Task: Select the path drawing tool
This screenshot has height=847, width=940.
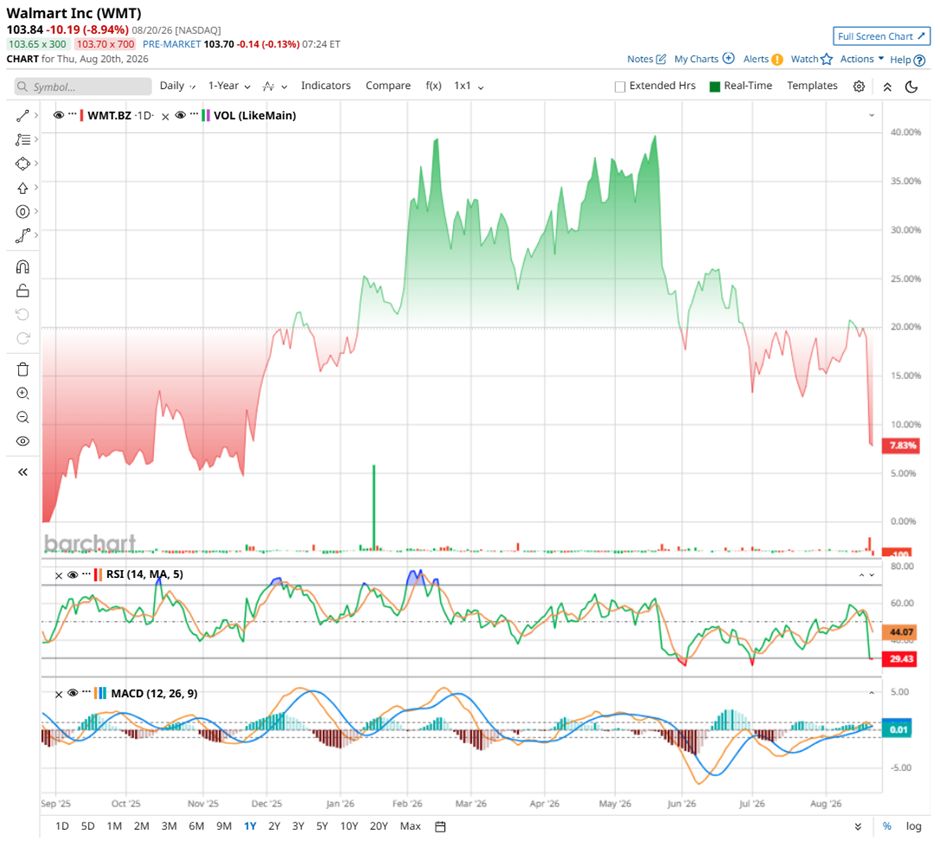Action: point(23,236)
